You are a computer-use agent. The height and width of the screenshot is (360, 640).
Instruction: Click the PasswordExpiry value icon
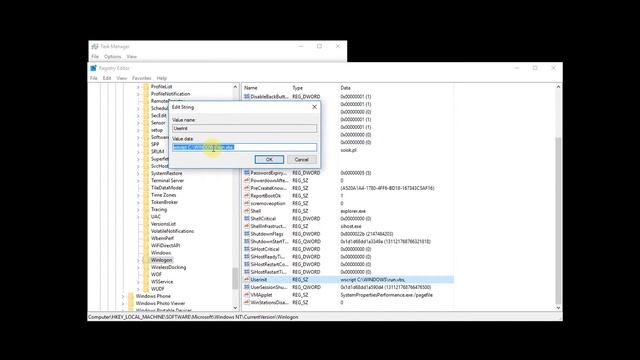[x=247, y=173]
